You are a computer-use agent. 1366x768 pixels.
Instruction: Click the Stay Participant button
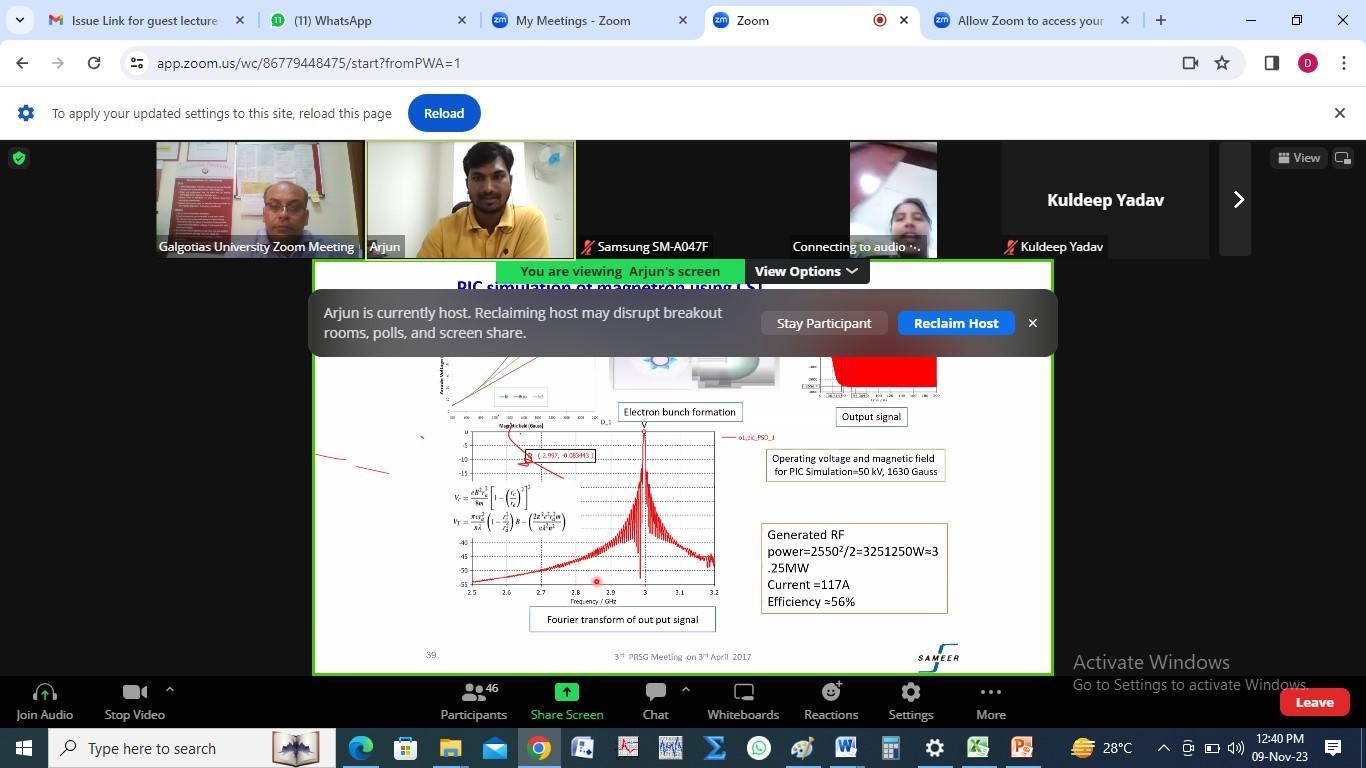(x=824, y=323)
